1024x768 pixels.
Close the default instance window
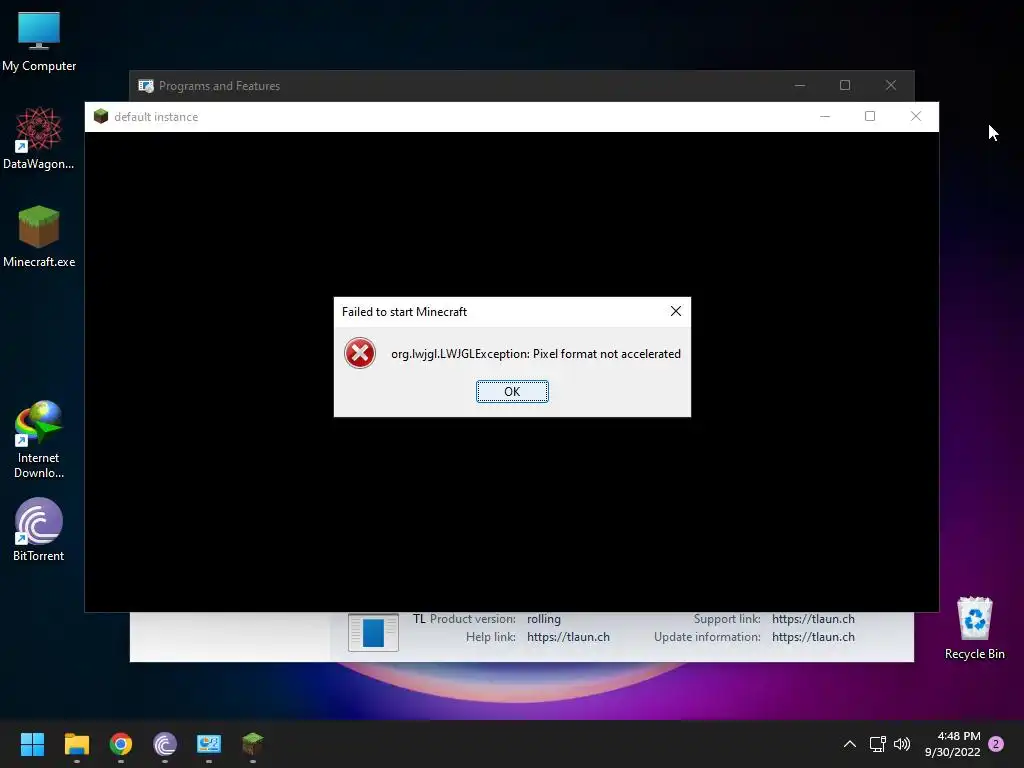(916, 116)
